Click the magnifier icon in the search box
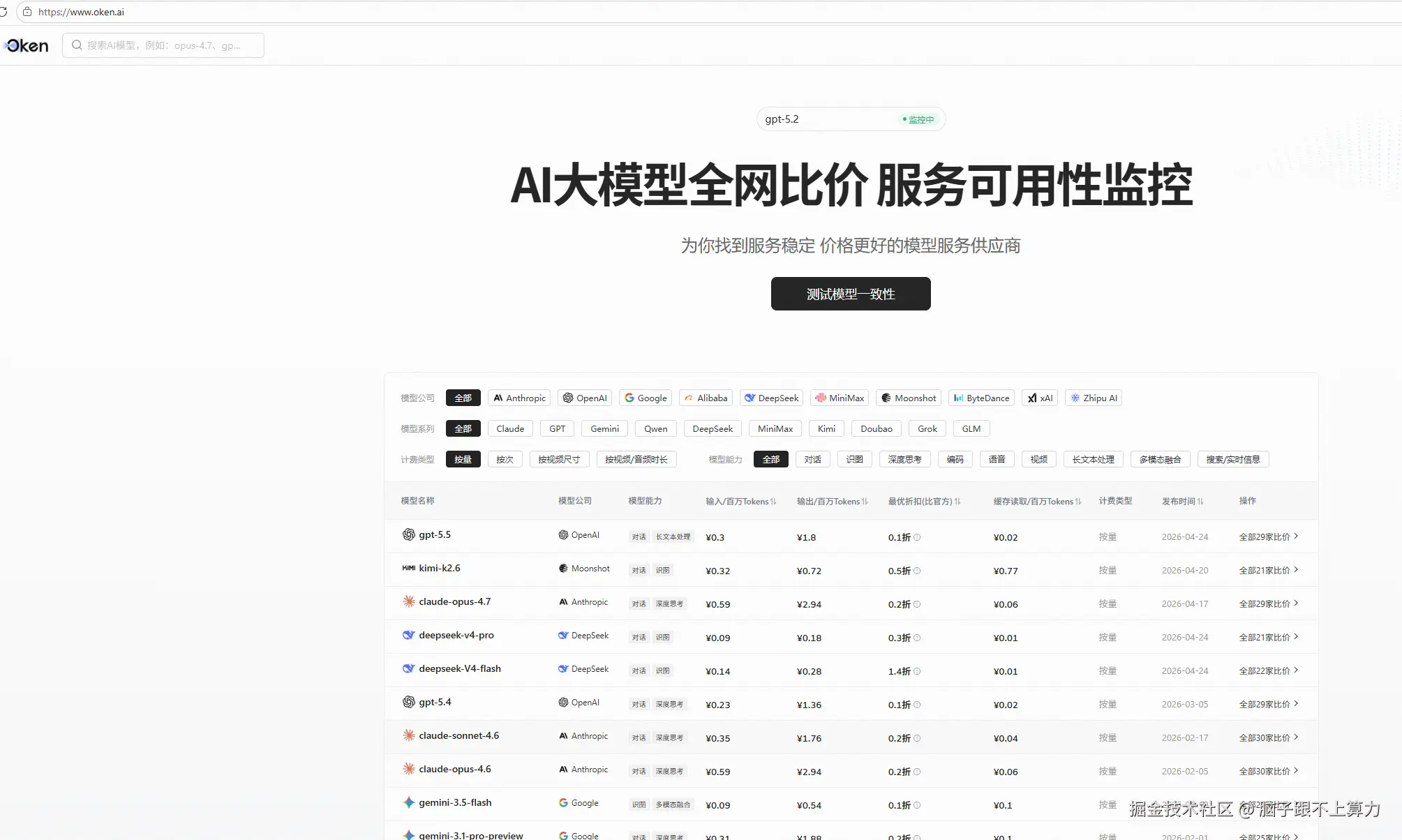The height and width of the screenshot is (840, 1402). point(77,45)
